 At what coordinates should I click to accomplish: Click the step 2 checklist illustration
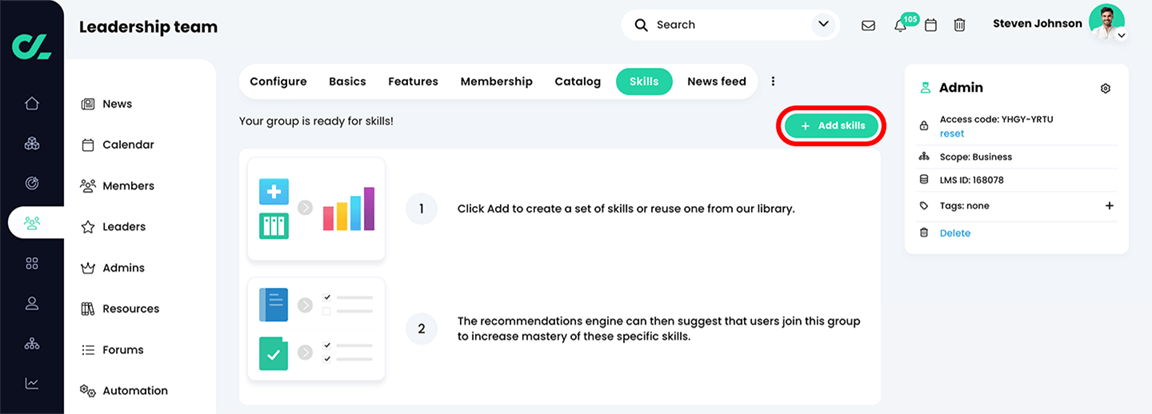tap(317, 329)
